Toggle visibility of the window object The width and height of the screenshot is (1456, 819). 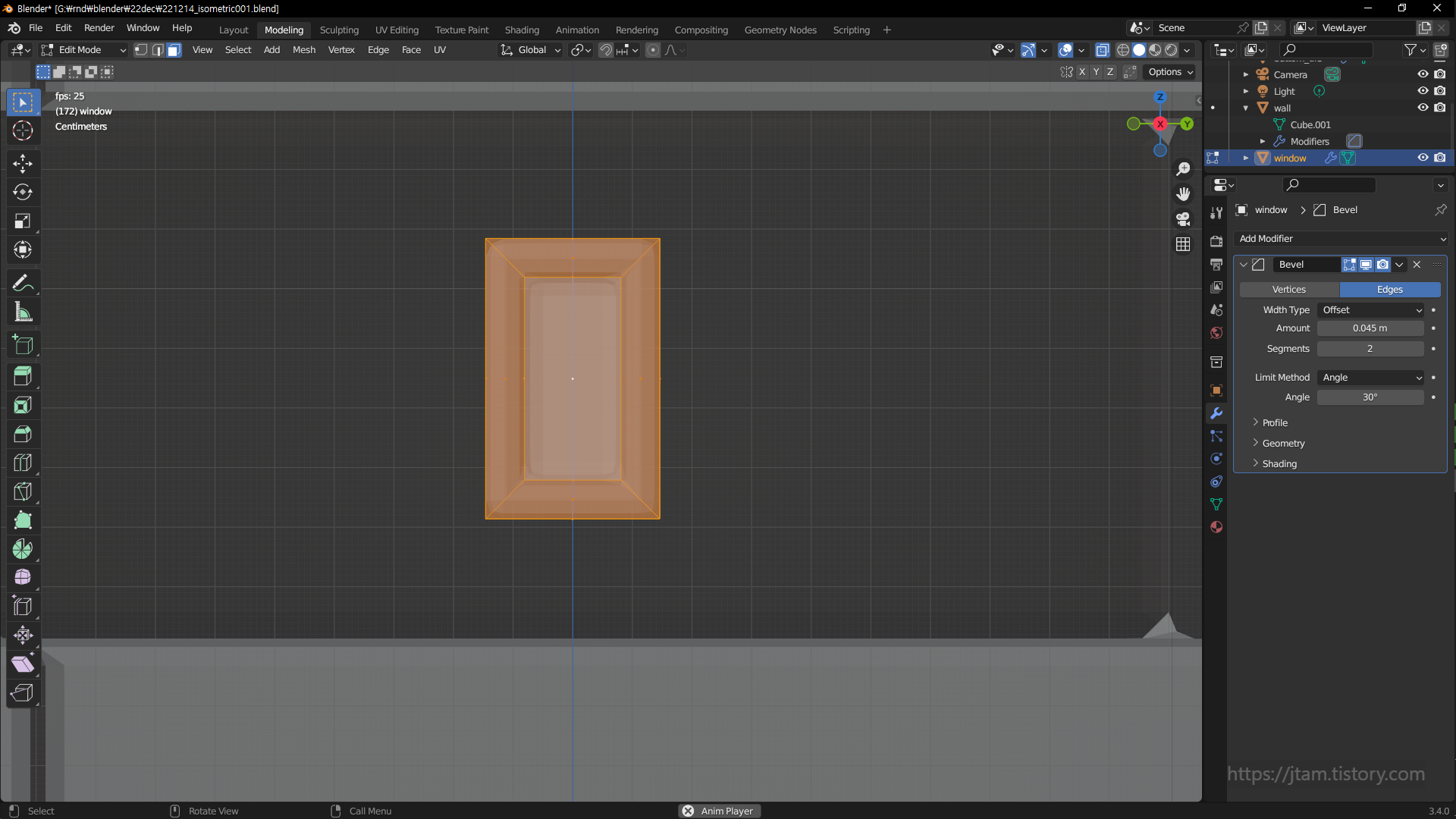[x=1423, y=158]
